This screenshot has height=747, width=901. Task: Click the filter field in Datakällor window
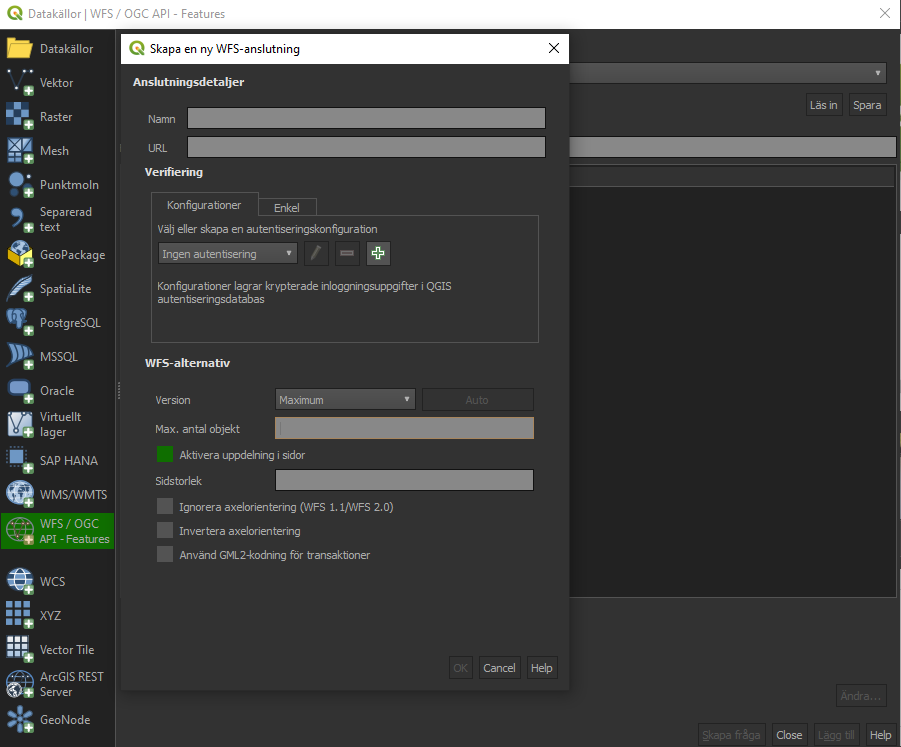(732, 147)
